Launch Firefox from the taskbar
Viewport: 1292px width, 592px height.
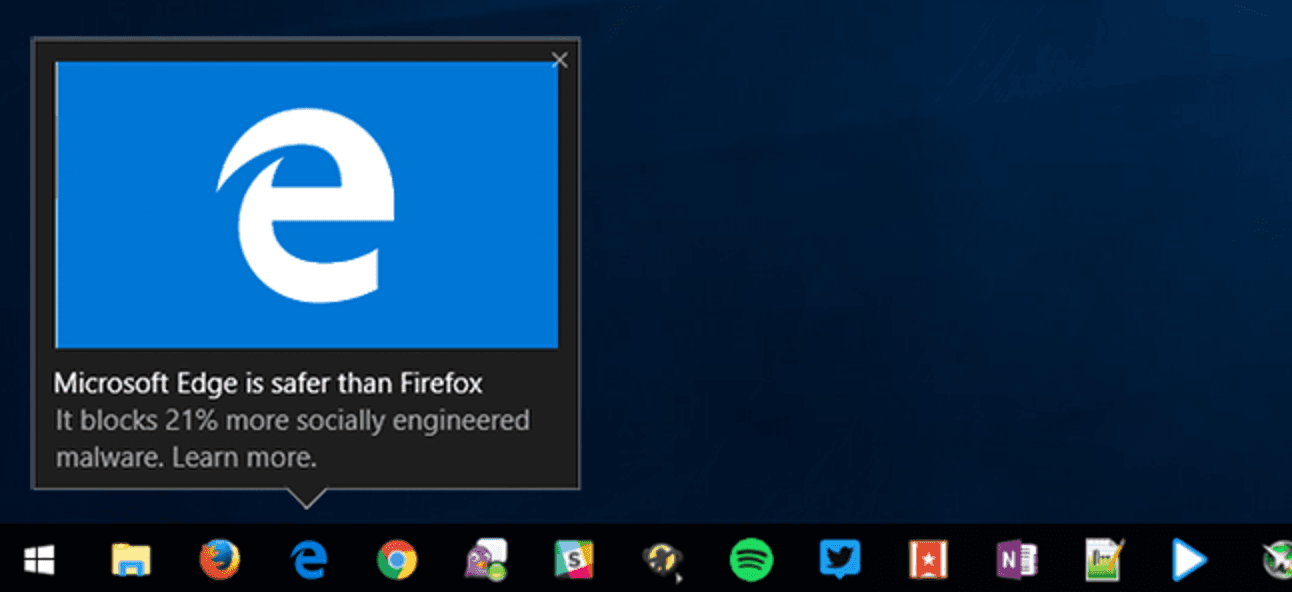tap(219, 560)
